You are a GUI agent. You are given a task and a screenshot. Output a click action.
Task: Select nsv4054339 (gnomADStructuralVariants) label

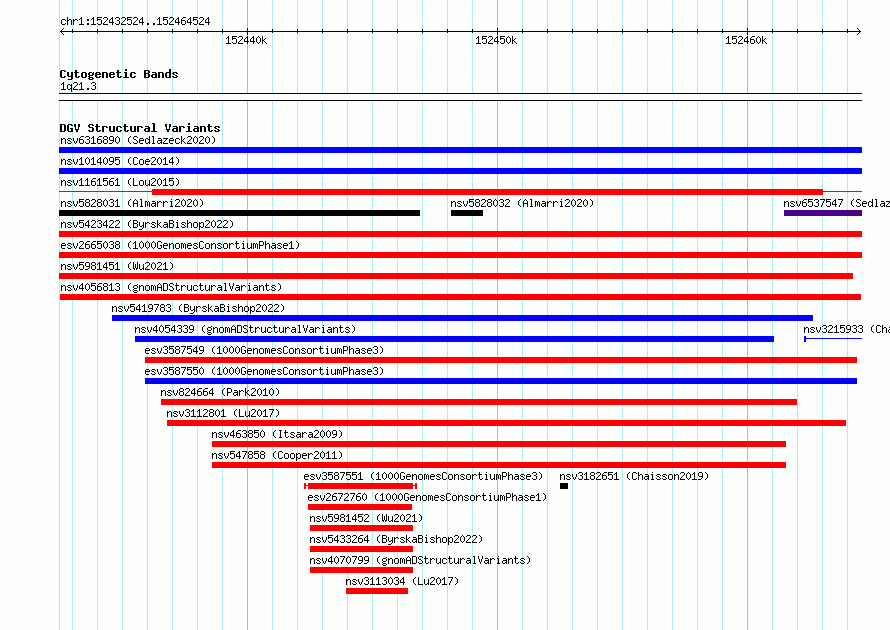pyautogui.click(x=245, y=329)
